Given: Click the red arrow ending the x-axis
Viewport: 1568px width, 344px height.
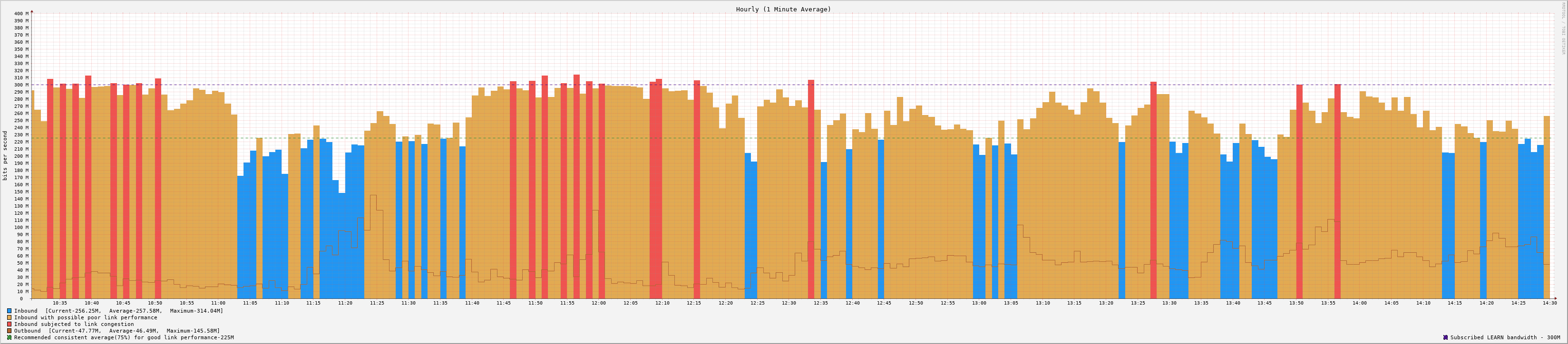Looking at the screenshot, I should [1555, 298].
